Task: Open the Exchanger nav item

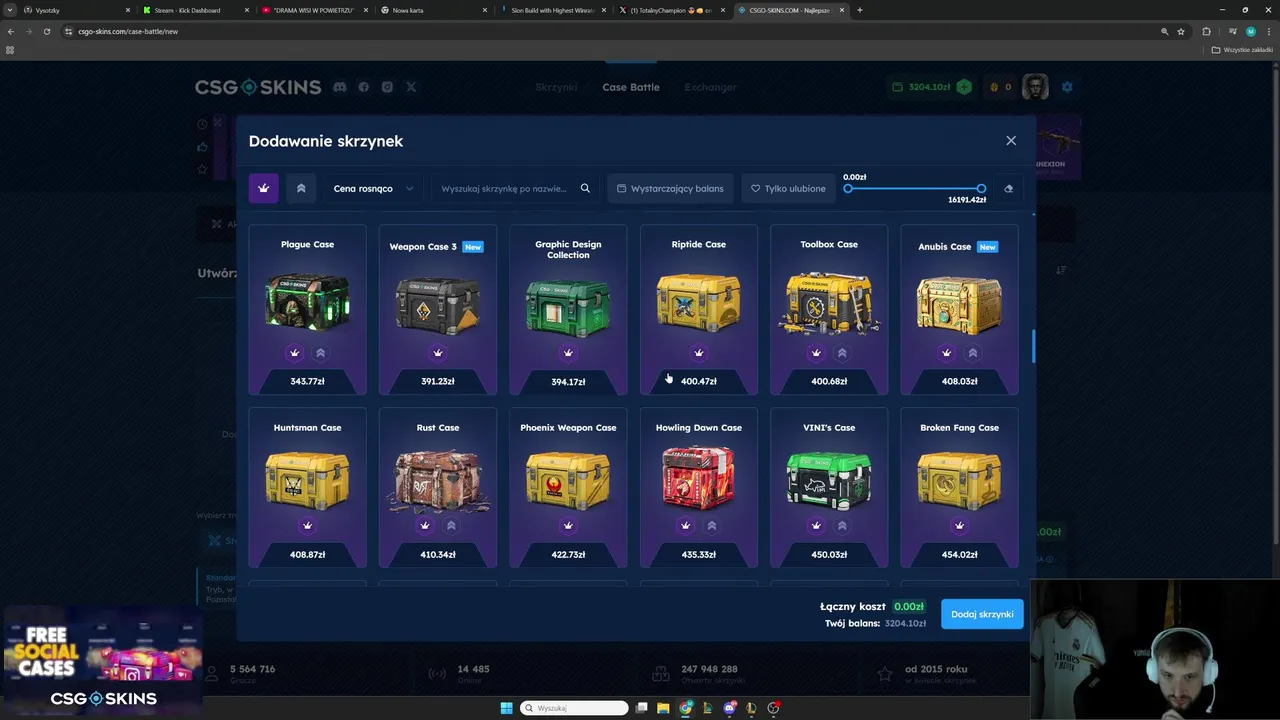Action: pos(710,87)
